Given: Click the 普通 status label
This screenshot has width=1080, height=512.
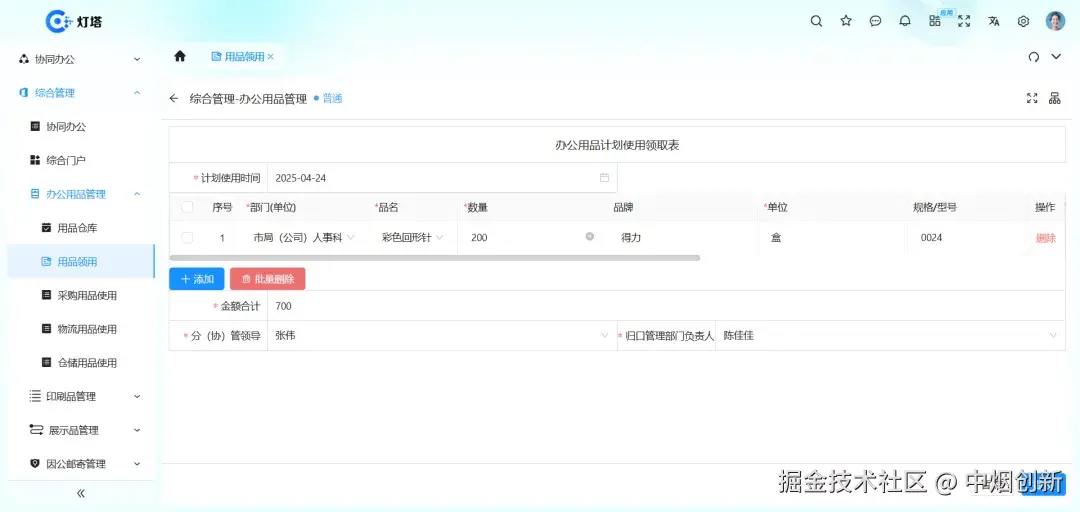Looking at the screenshot, I should point(332,99).
